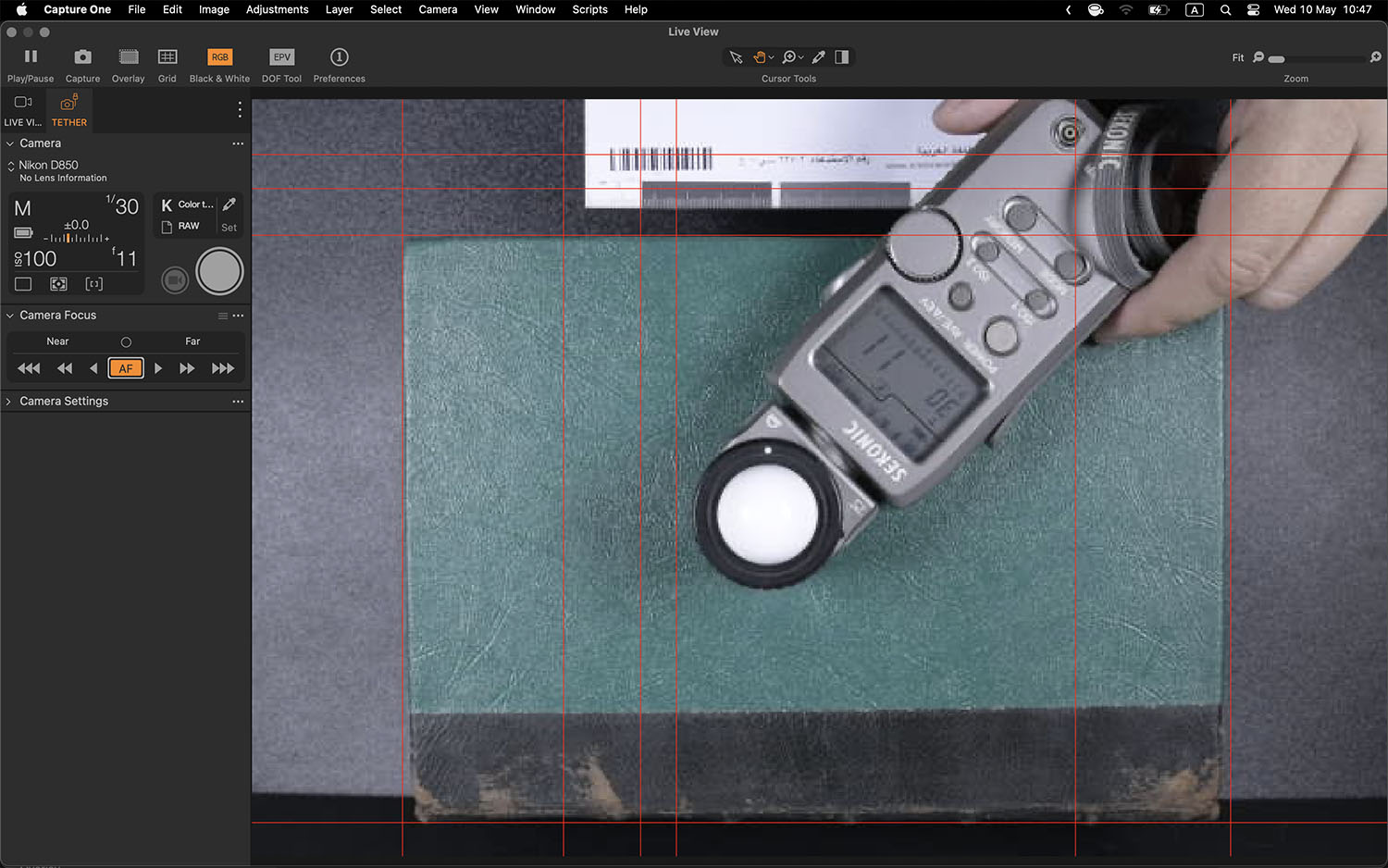Open Camera Settings ellipsis menu

tap(238, 402)
